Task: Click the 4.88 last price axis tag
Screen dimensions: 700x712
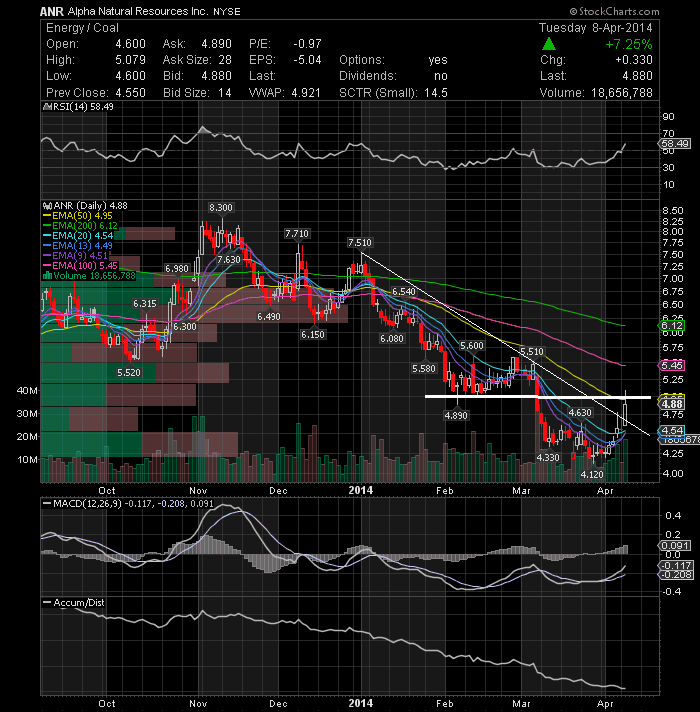Action: tap(671, 404)
